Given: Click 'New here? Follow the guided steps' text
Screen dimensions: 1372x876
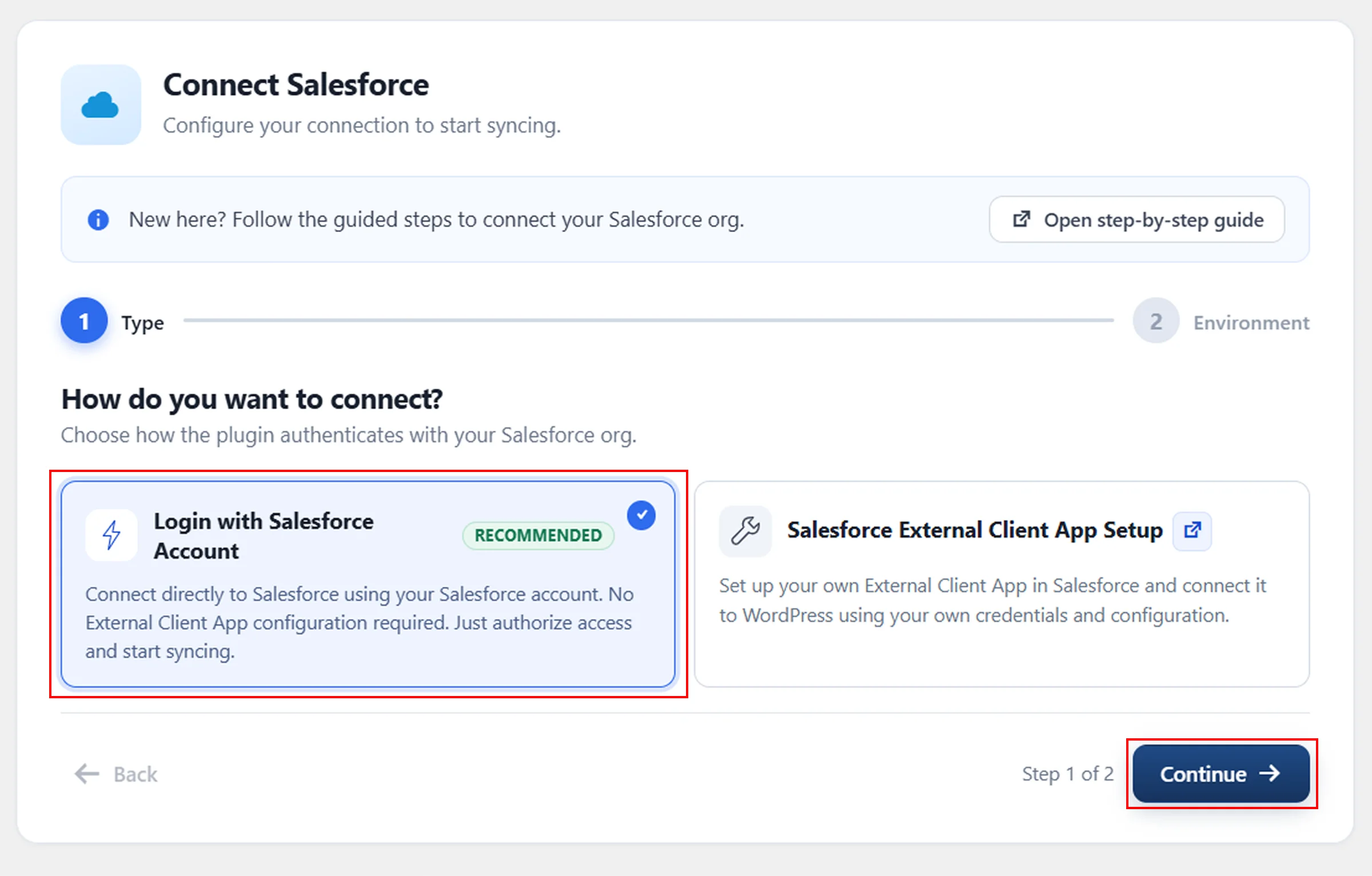Looking at the screenshot, I should (437, 219).
